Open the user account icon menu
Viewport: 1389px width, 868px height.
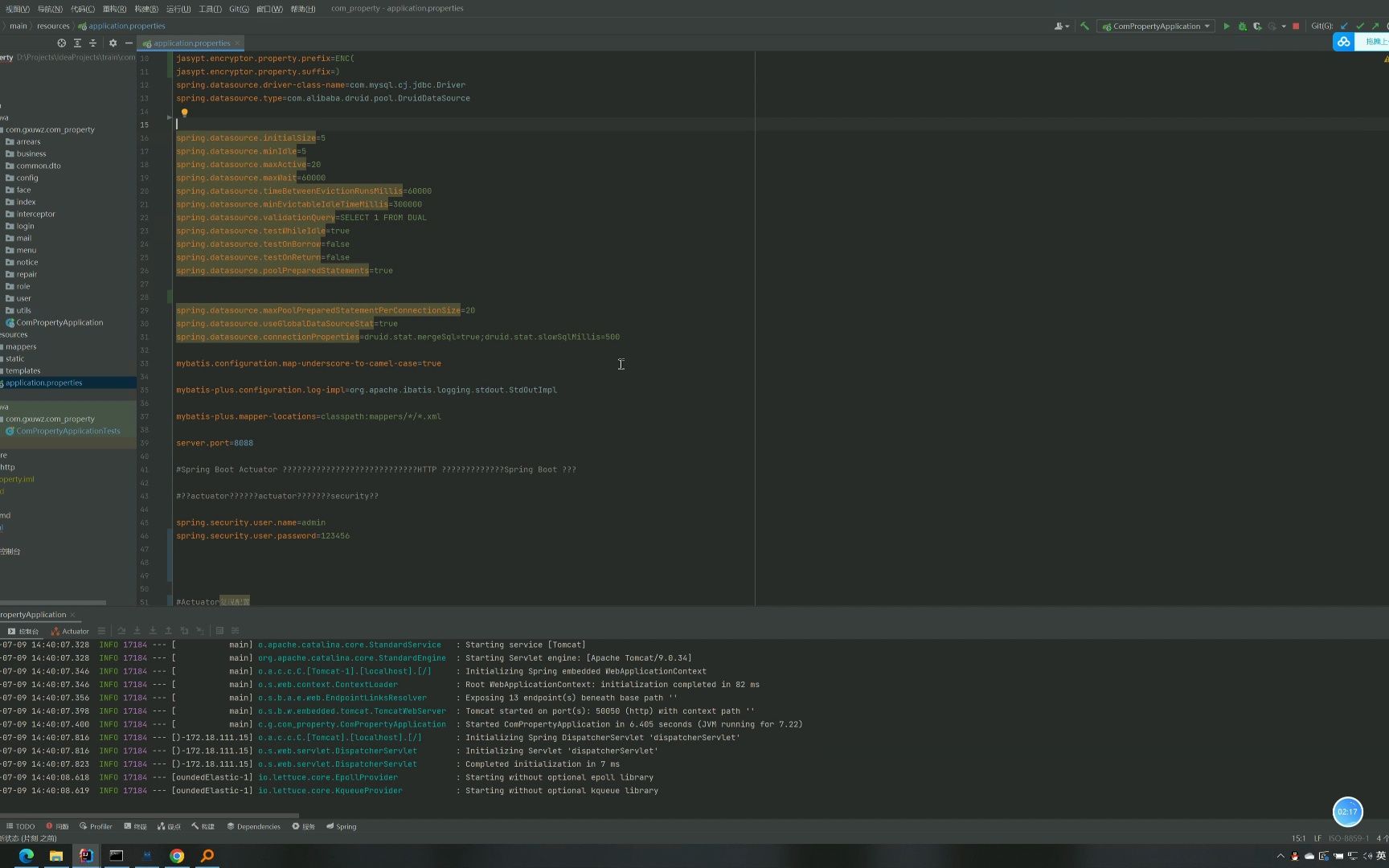point(1061,26)
